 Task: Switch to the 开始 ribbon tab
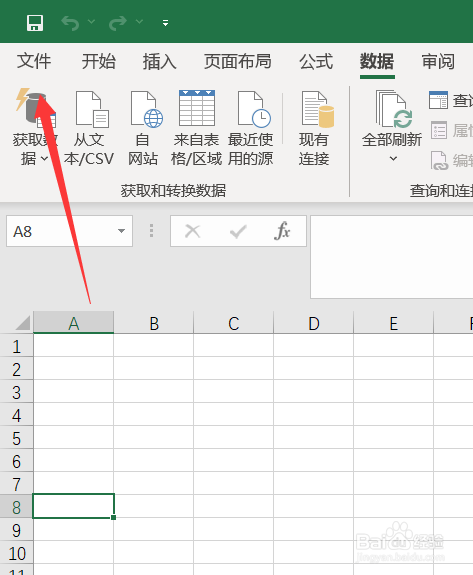pos(98,61)
